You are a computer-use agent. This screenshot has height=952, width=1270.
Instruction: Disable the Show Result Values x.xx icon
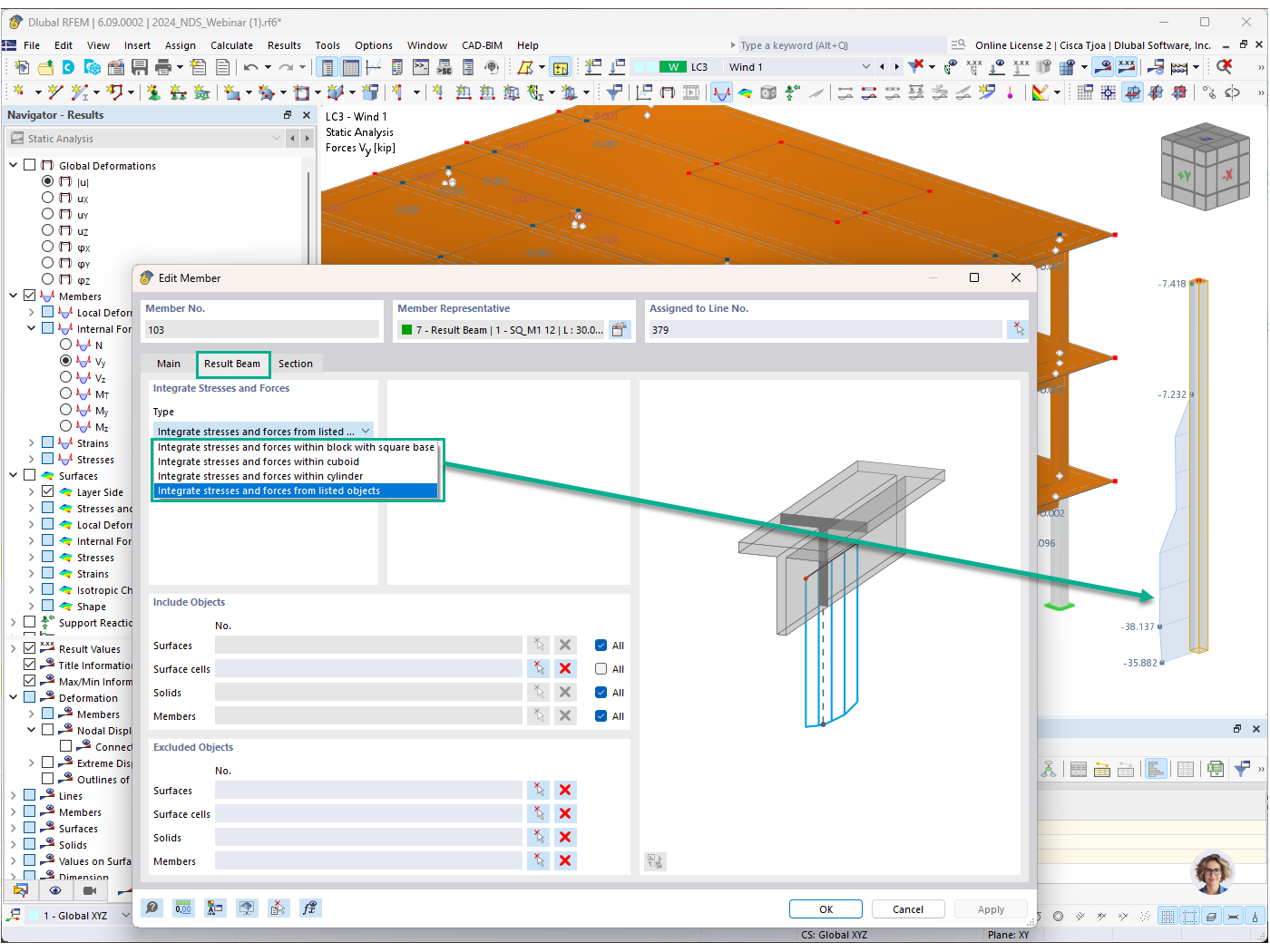1126,66
